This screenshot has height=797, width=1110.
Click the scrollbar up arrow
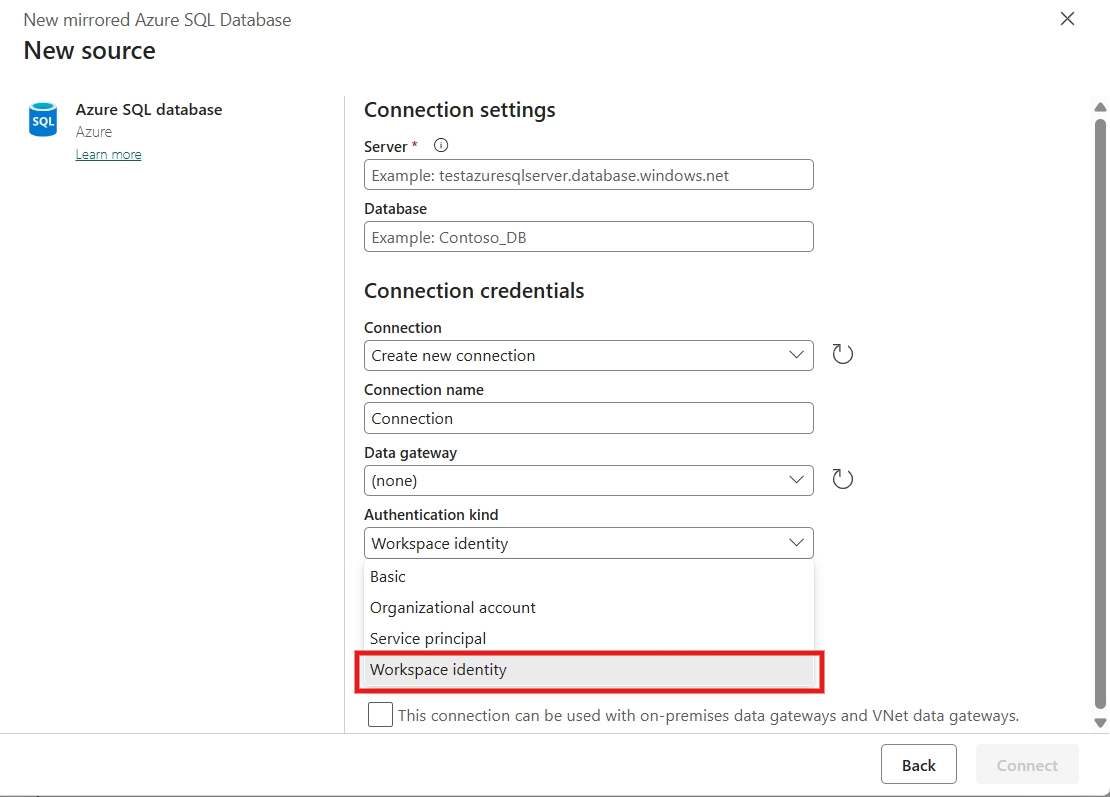click(1100, 107)
